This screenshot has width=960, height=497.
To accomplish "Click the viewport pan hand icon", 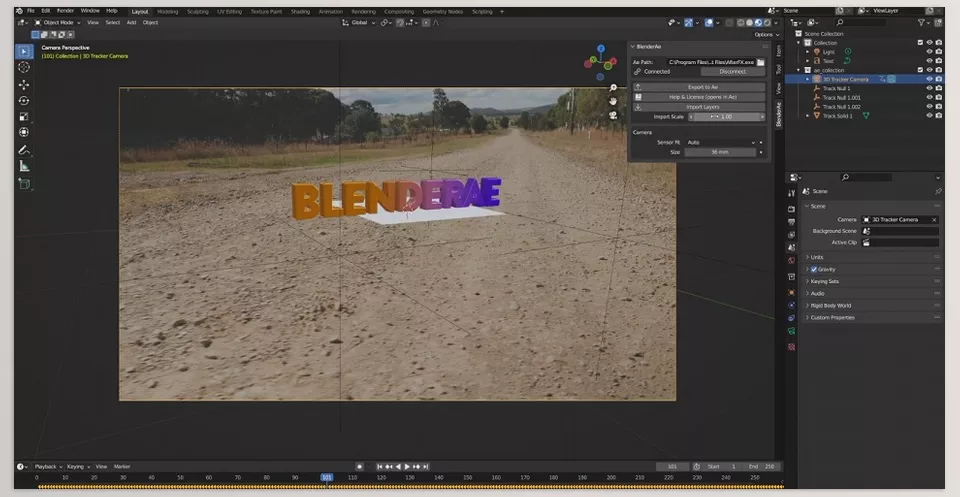I will 613,102.
